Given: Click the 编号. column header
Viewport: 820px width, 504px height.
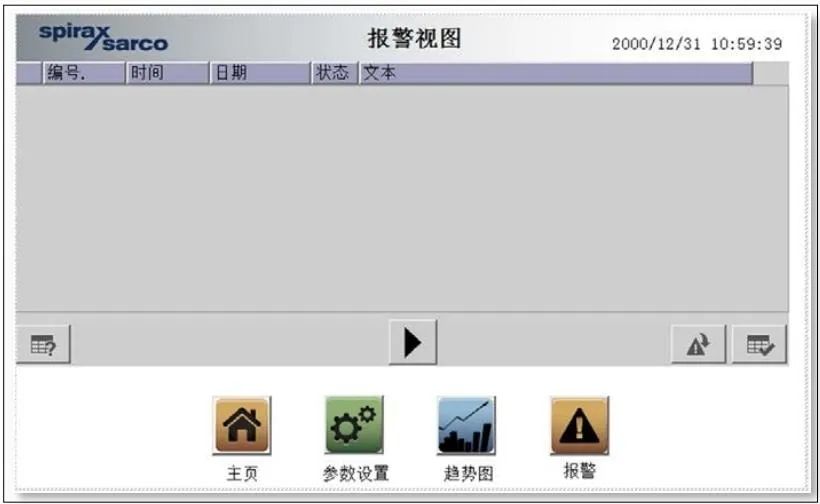Looking at the screenshot, I should click(84, 73).
